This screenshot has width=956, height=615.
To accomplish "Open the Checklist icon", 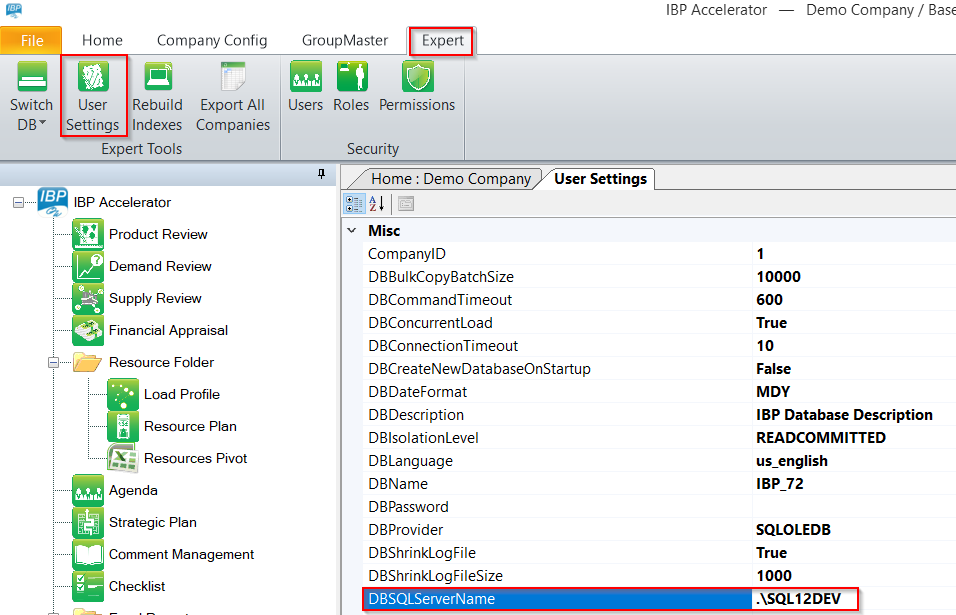I will tap(88, 586).
